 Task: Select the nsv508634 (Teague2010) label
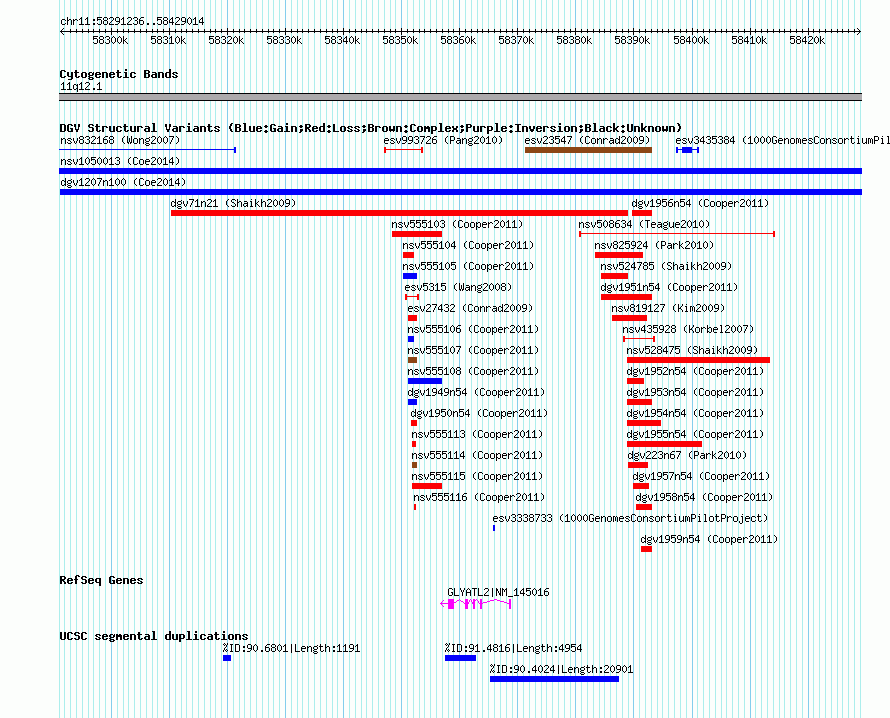pyautogui.click(x=644, y=224)
